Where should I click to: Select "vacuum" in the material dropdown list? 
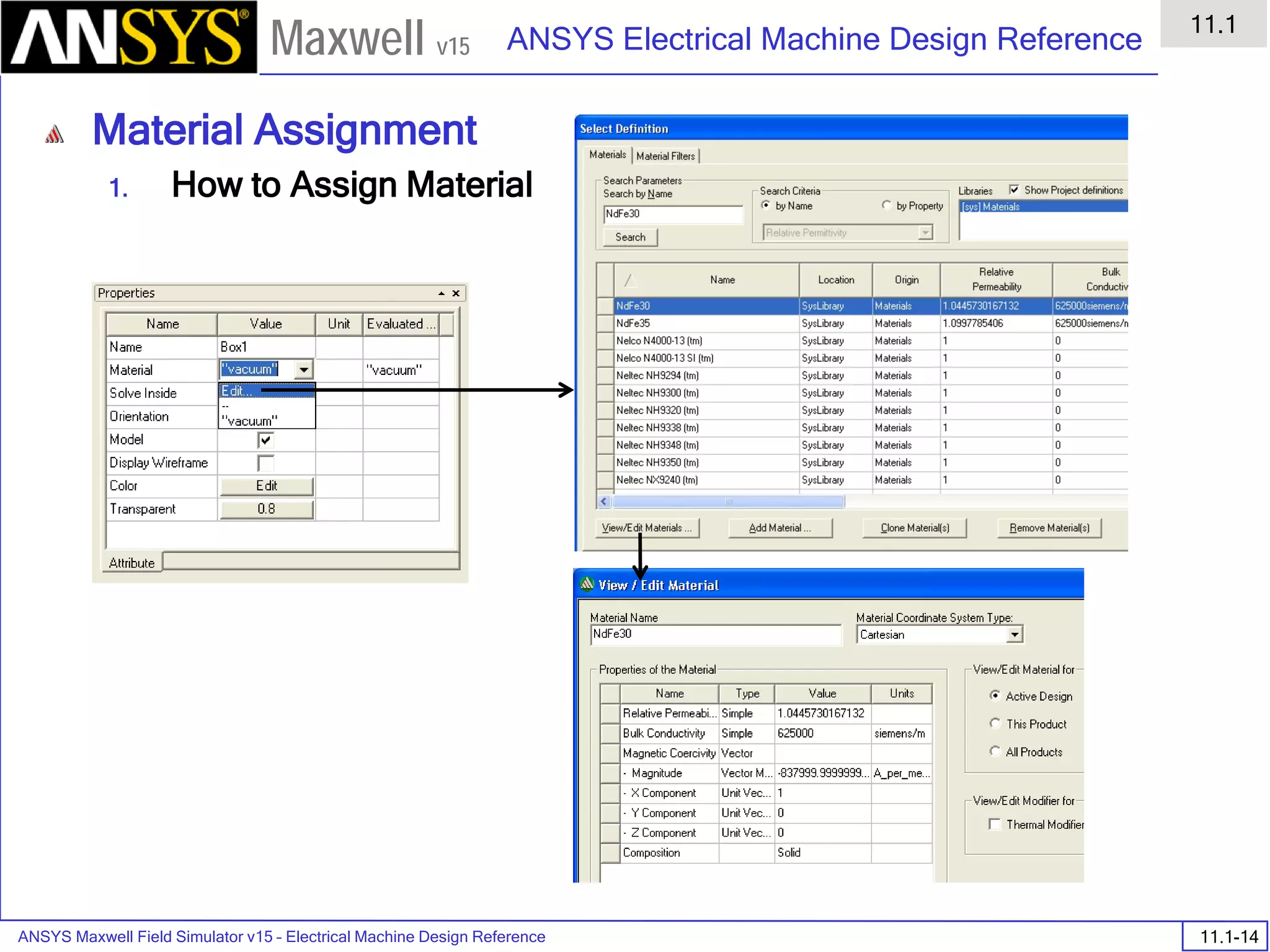[x=267, y=421]
